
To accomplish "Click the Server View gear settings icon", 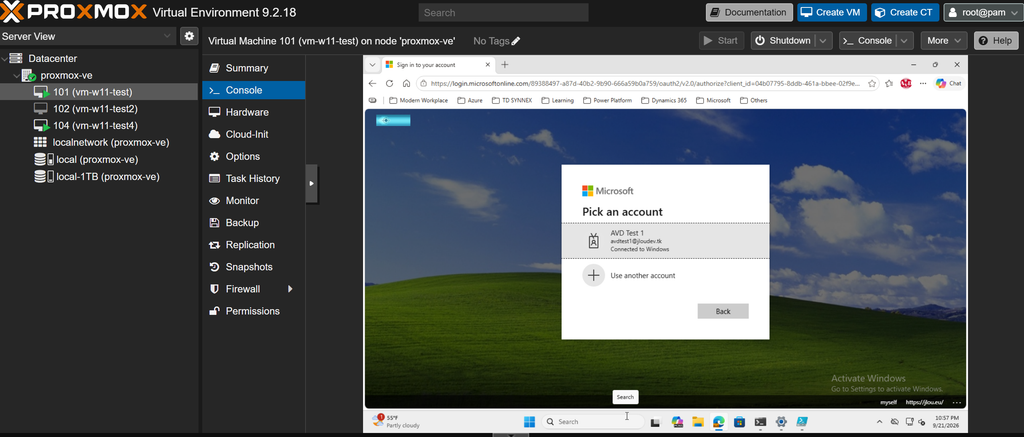I will pos(189,36).
